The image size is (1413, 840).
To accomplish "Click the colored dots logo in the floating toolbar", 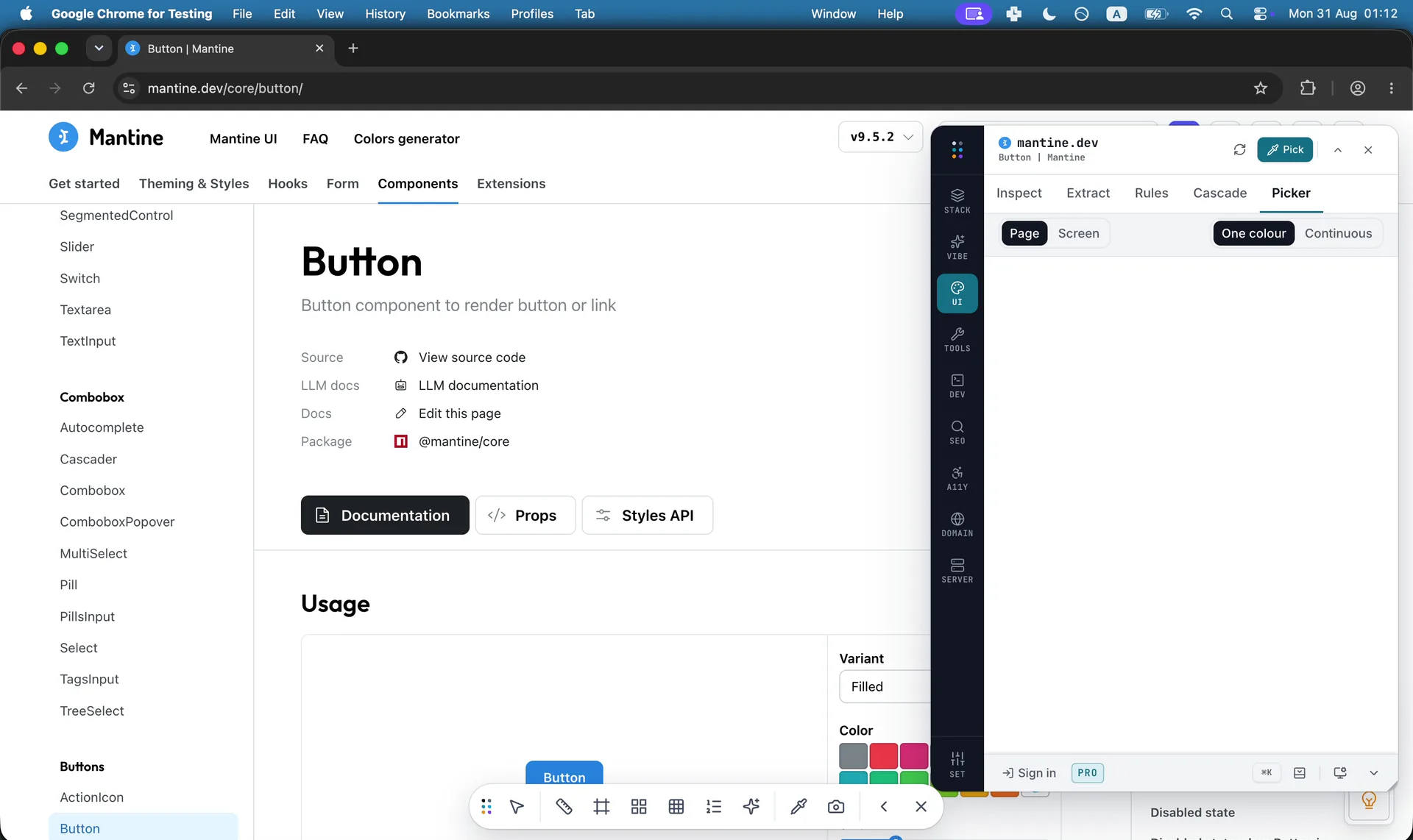I will tap(486, 807).
